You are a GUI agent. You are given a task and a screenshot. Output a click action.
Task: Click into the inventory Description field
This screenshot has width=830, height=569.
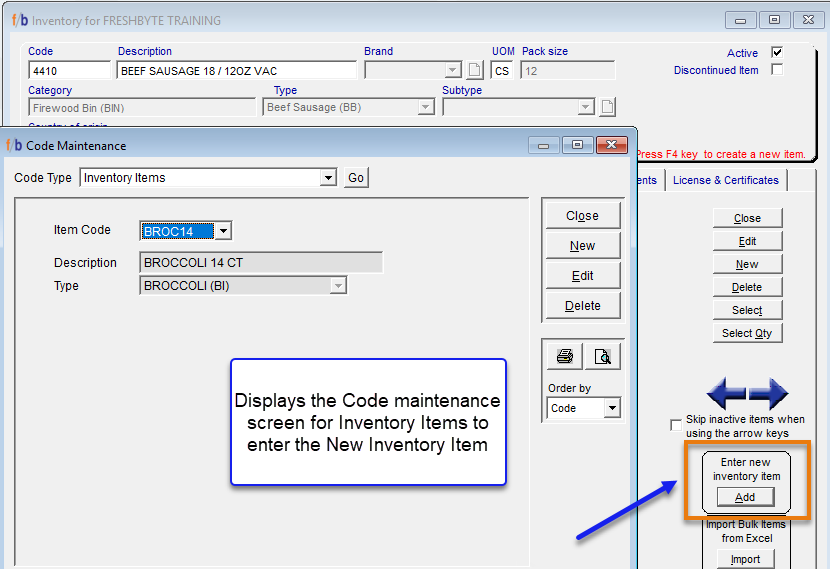tap(236, 71)
